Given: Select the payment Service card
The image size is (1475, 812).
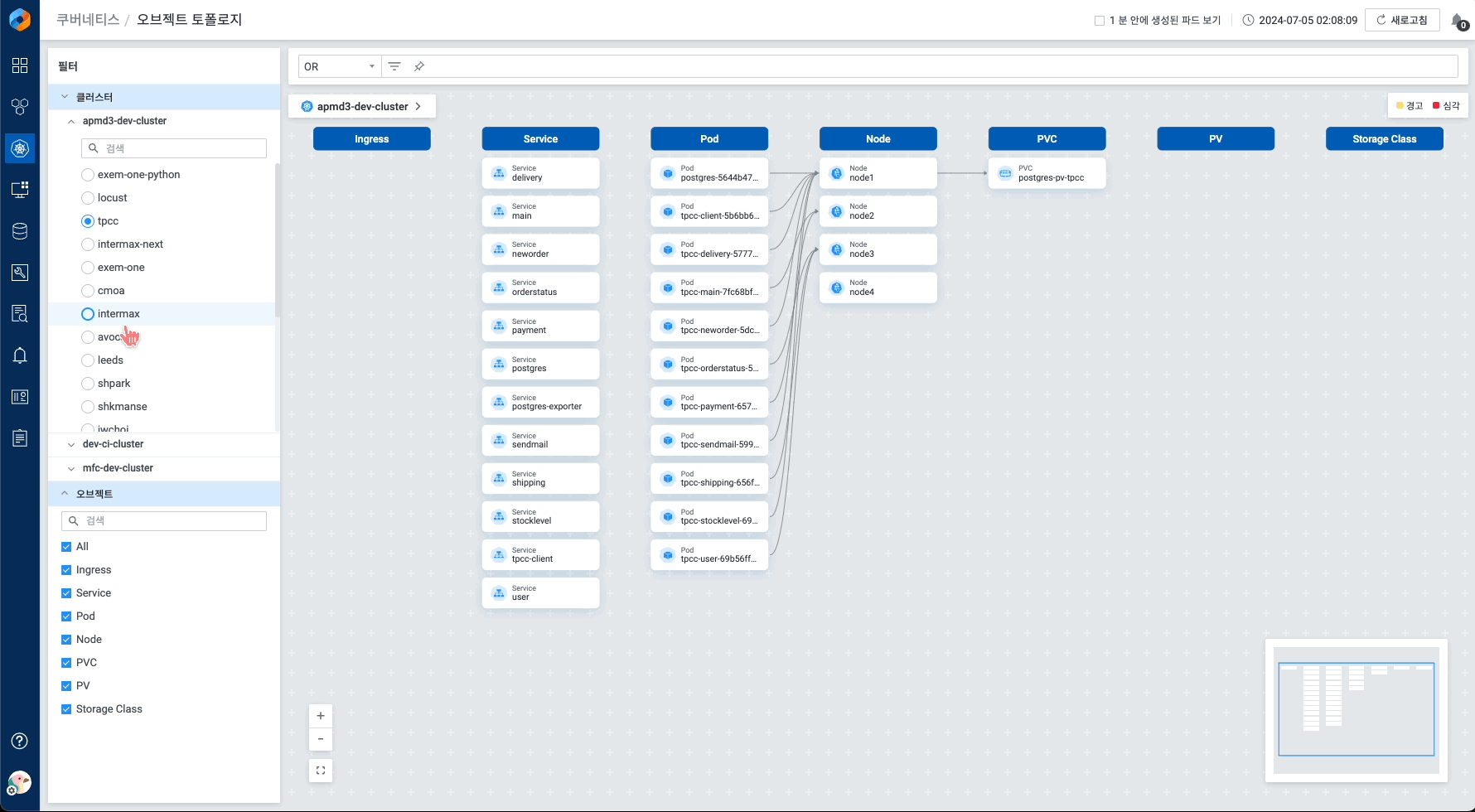Looking at the screenshot, I should point(540,326).
